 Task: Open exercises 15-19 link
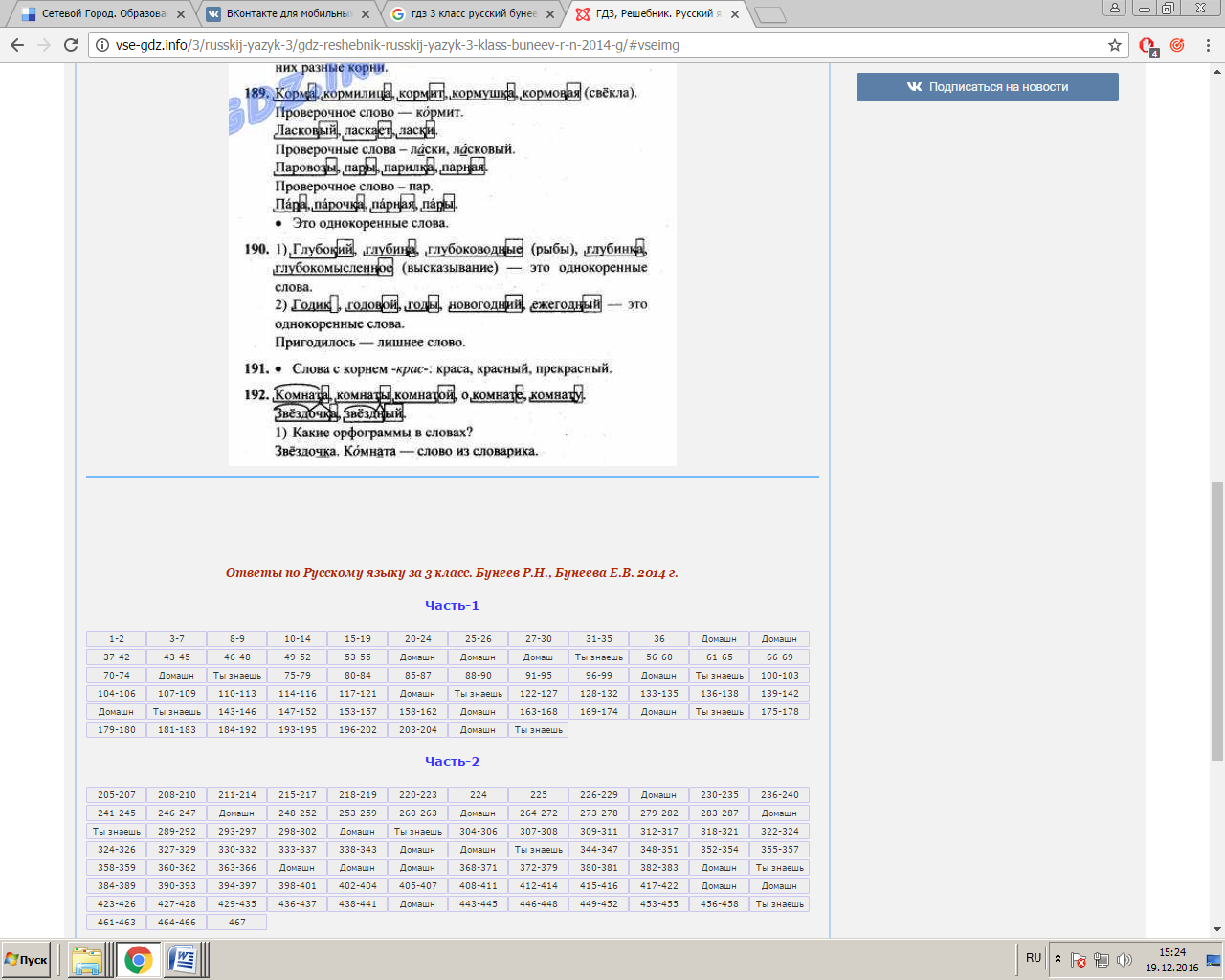(357, 639)
